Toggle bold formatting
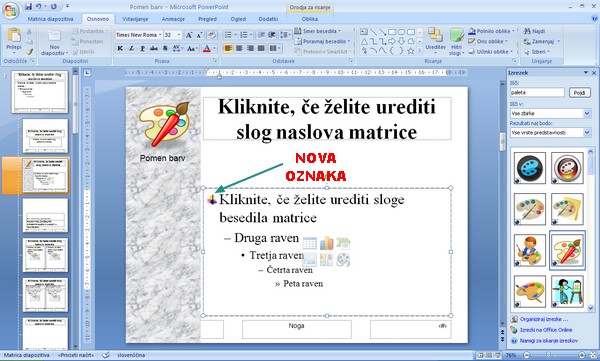600x361 pixels. tap(120, 48)
